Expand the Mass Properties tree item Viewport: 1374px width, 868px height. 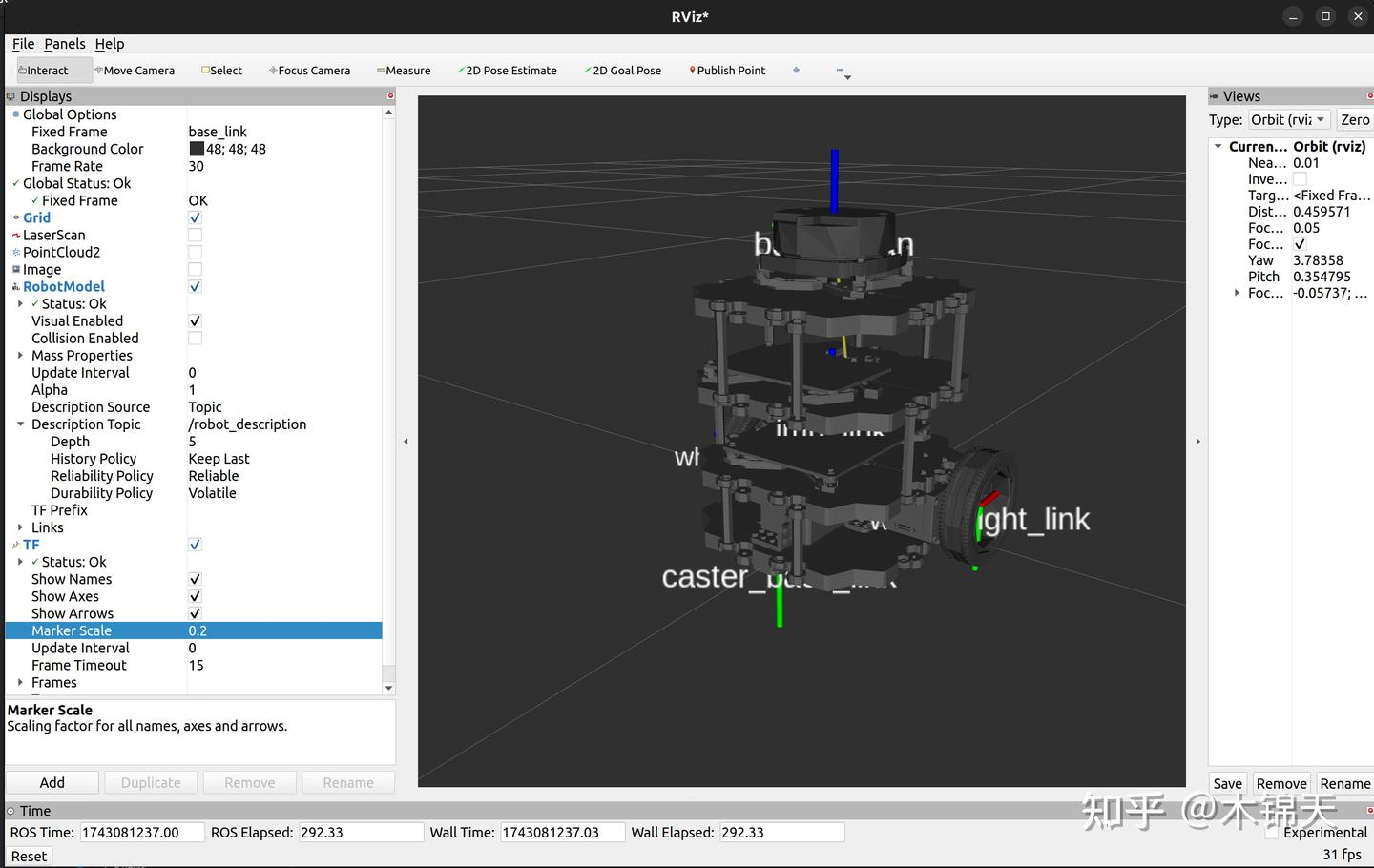(20, 355)
